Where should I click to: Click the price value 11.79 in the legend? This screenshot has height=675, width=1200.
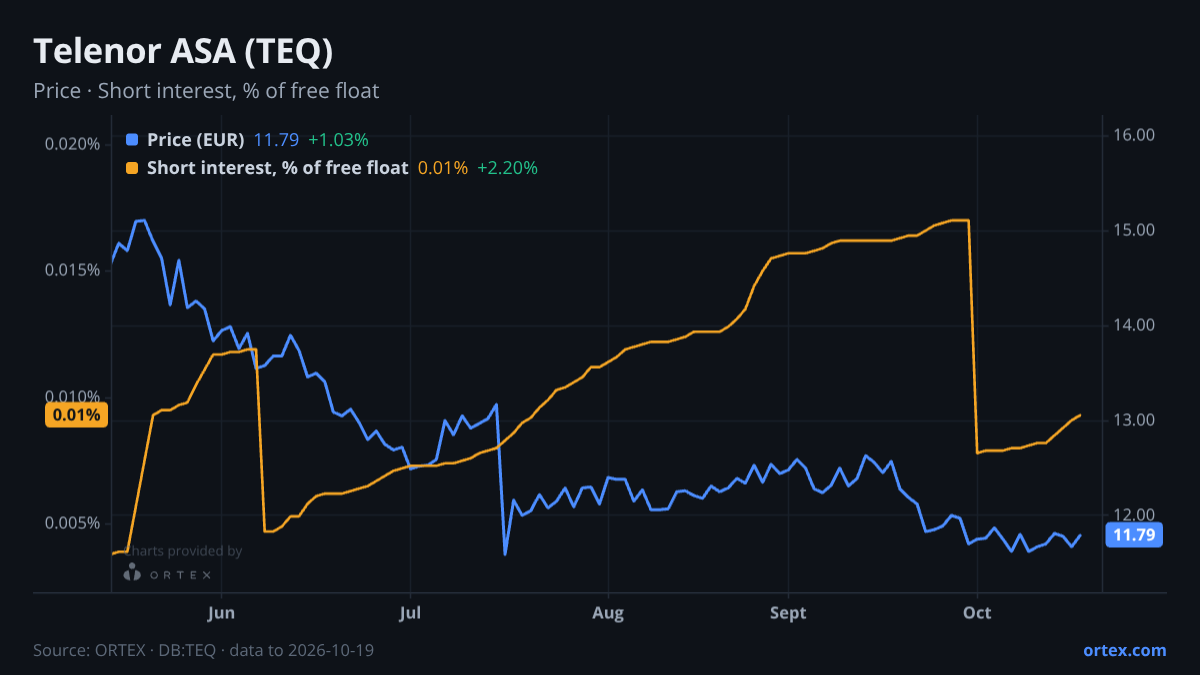pos(276,140)
